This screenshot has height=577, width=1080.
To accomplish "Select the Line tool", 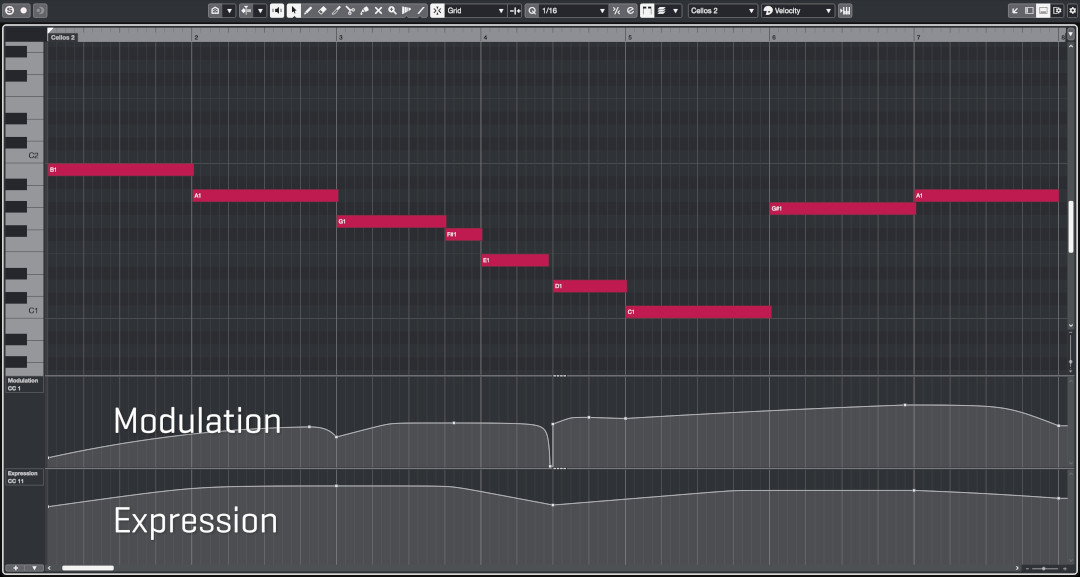I will point(421,11).
